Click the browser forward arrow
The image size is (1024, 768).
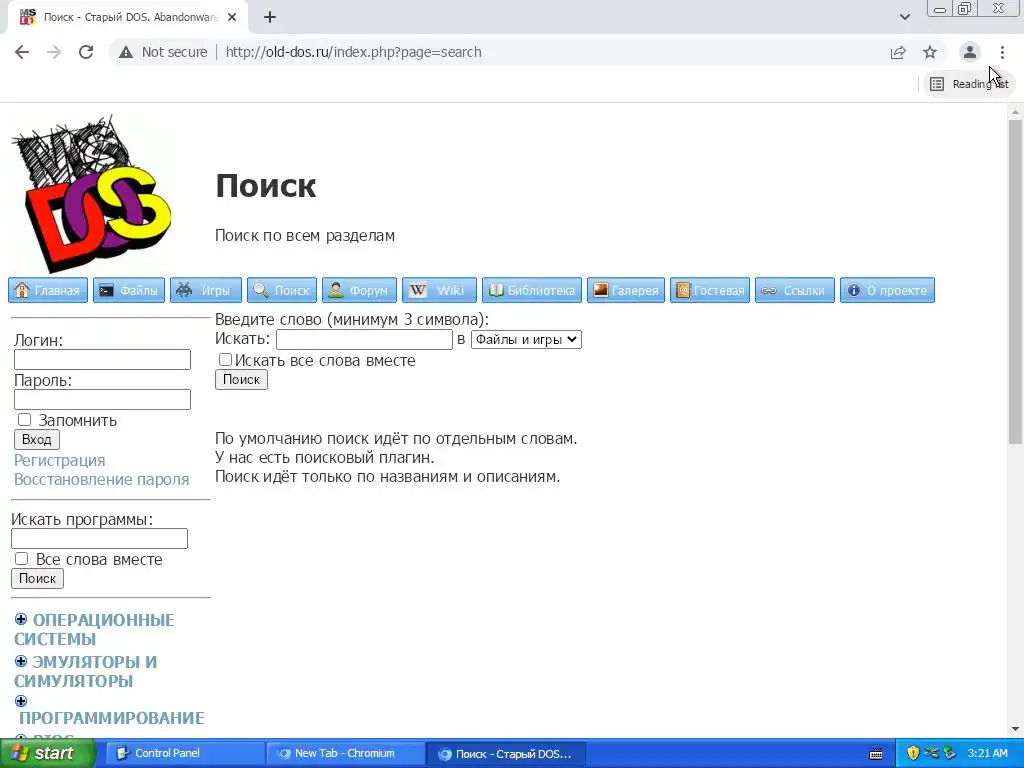(x=54, y=52)
